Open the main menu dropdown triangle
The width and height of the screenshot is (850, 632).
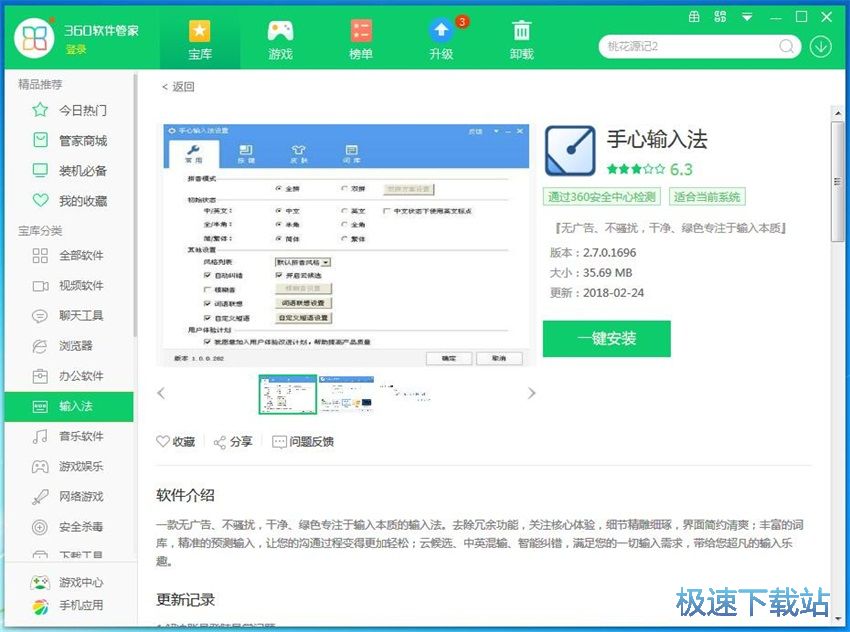747,17
